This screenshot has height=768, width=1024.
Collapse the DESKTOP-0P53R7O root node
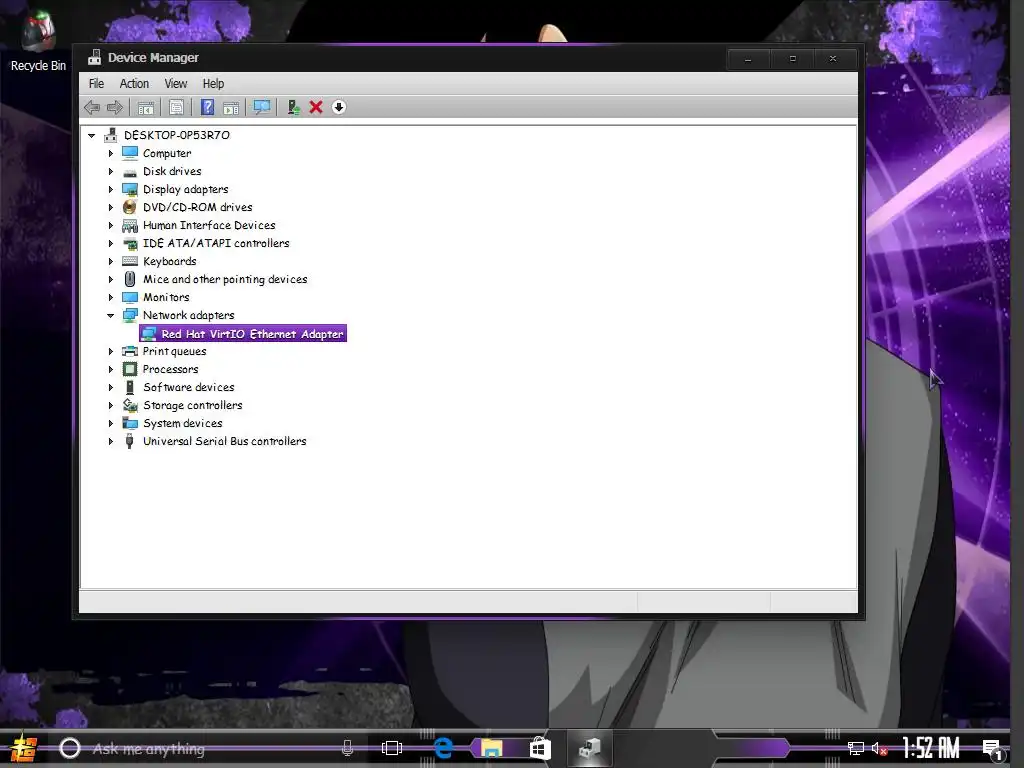(x=92, y=135)
